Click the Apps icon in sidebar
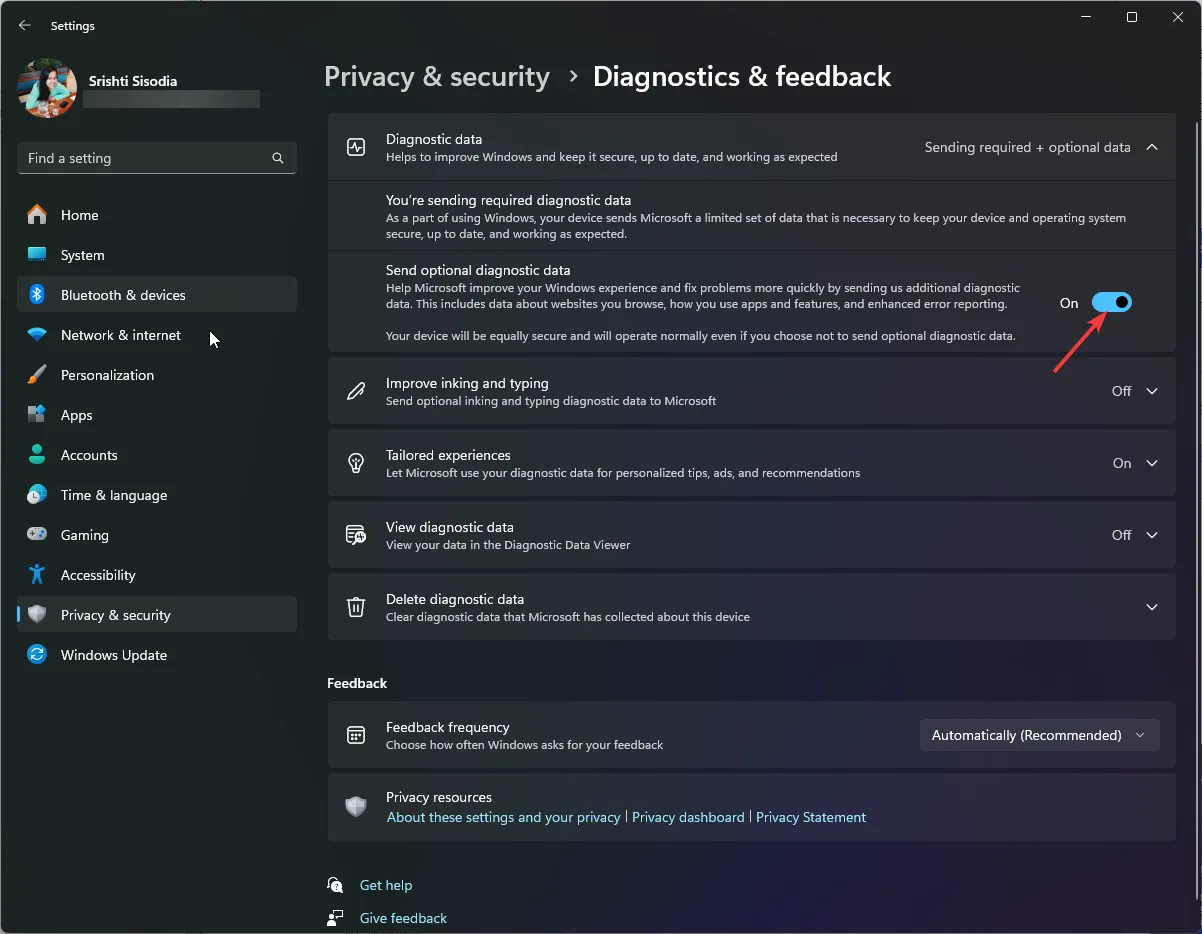Viewport: 1202px width, 934px height. pos(37,415)
